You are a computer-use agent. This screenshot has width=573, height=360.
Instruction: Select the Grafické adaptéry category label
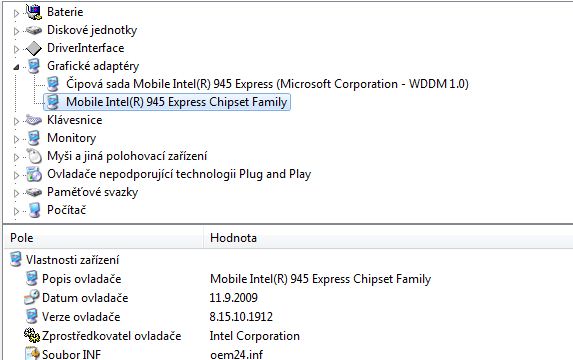click(x=93, y=66)
